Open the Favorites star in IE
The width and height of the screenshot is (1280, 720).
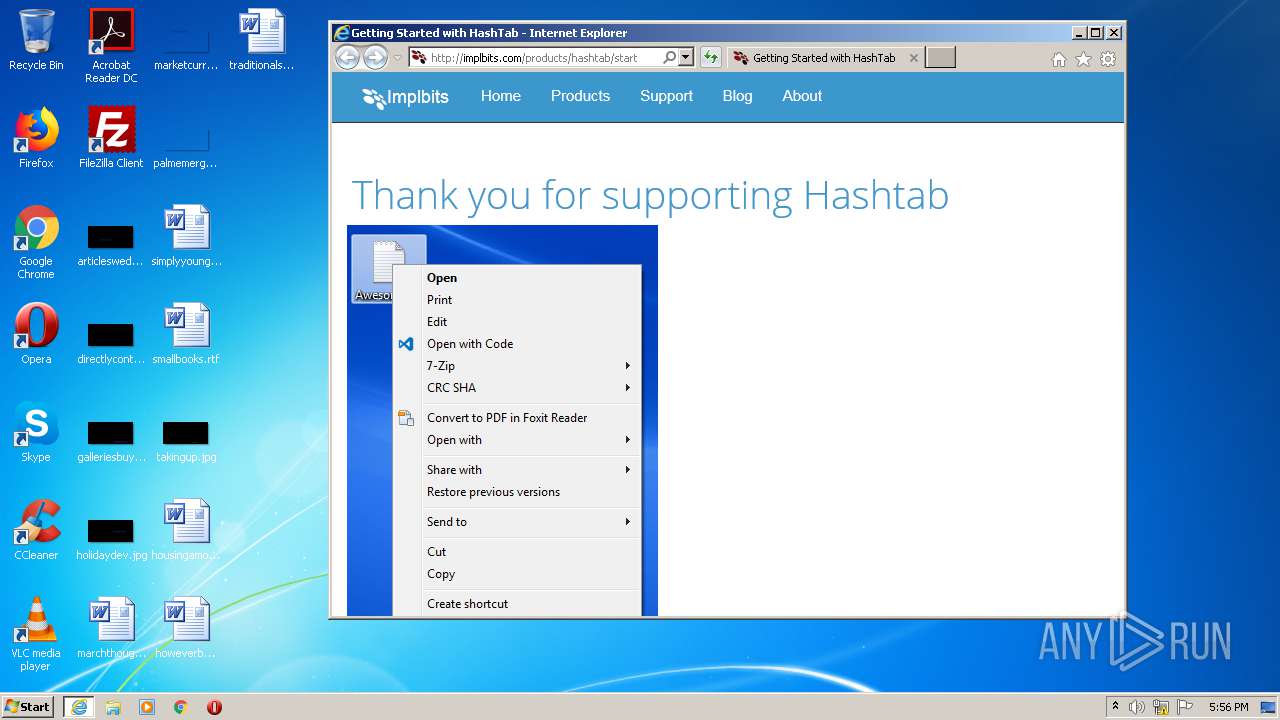1083,59
